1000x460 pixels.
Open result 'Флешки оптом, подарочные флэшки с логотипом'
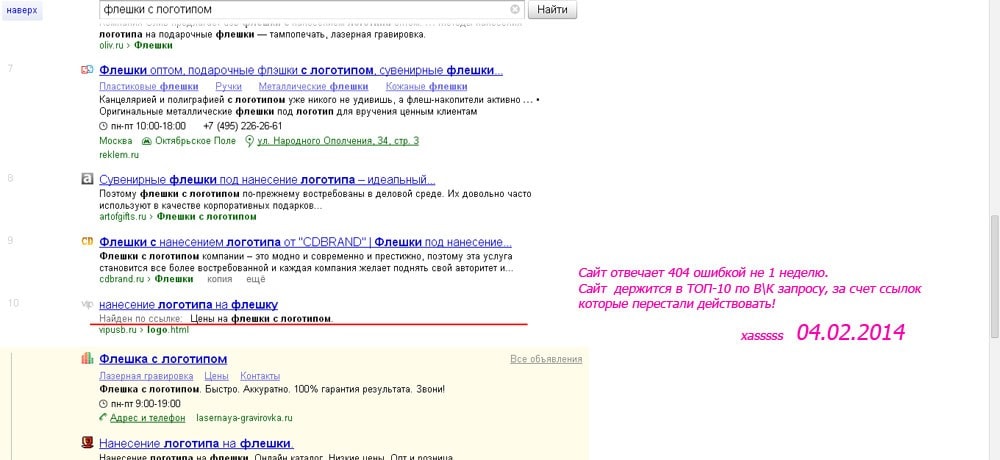pyautogui.click(x=301, y=70)
